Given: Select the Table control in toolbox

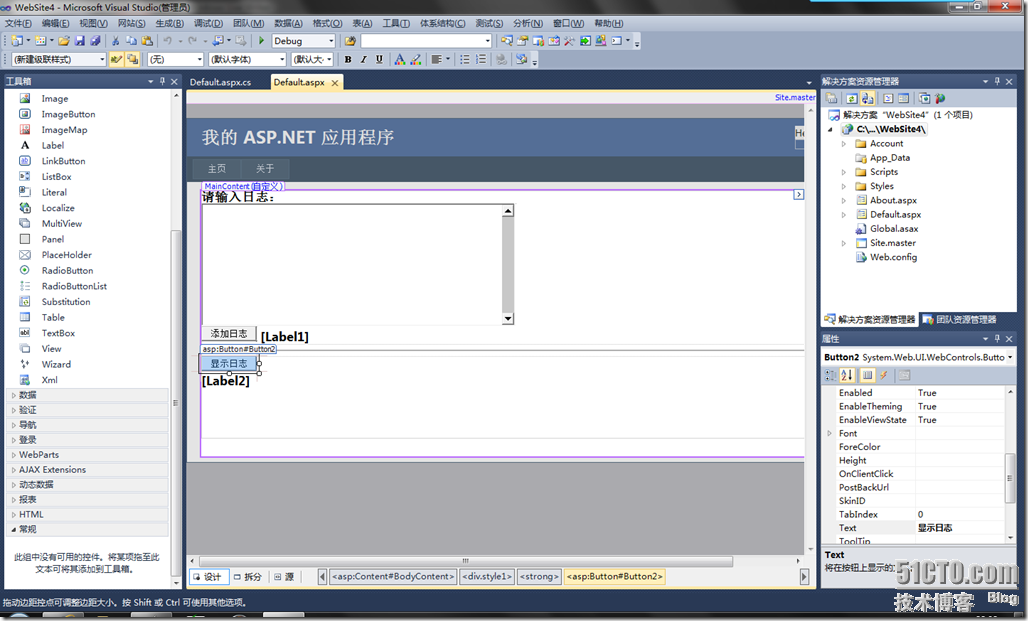Looking at the screenshot, I should [53, 317].
